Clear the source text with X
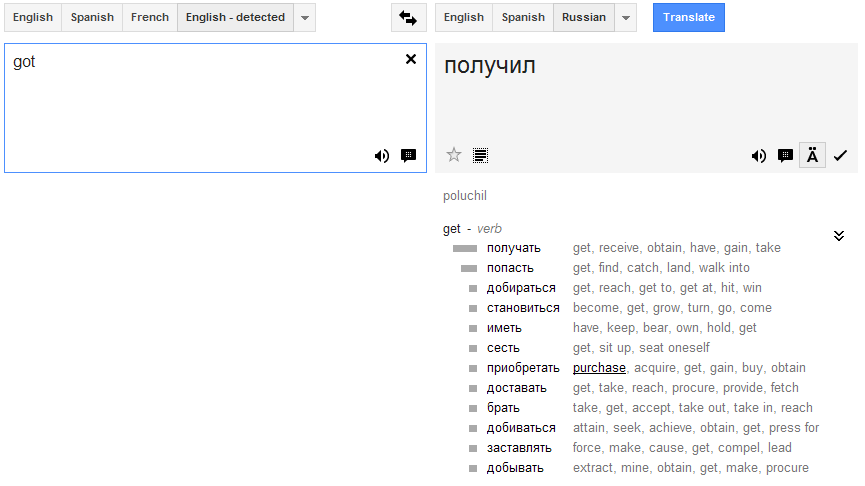The height and width of the screenshot is (486, 865). coord(411,59)
